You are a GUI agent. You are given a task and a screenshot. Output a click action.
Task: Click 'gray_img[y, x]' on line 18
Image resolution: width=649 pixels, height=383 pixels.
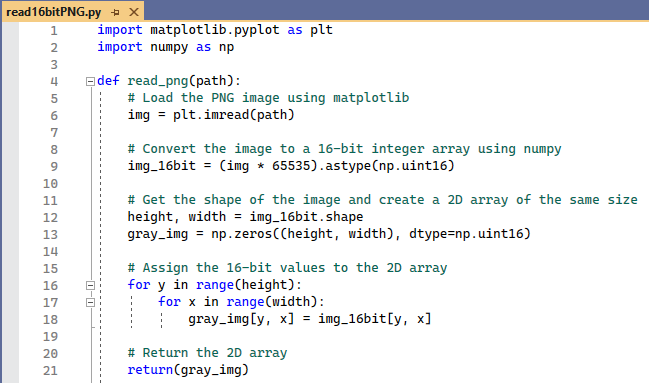241,319
